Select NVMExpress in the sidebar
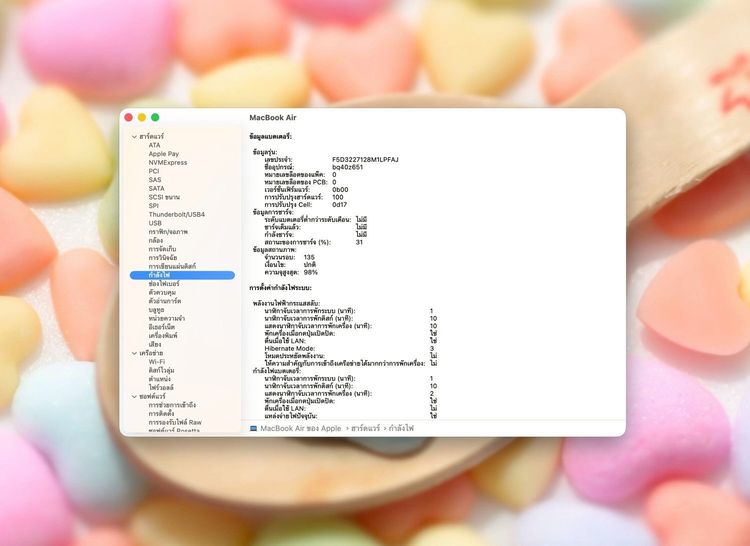 point(168,163)
